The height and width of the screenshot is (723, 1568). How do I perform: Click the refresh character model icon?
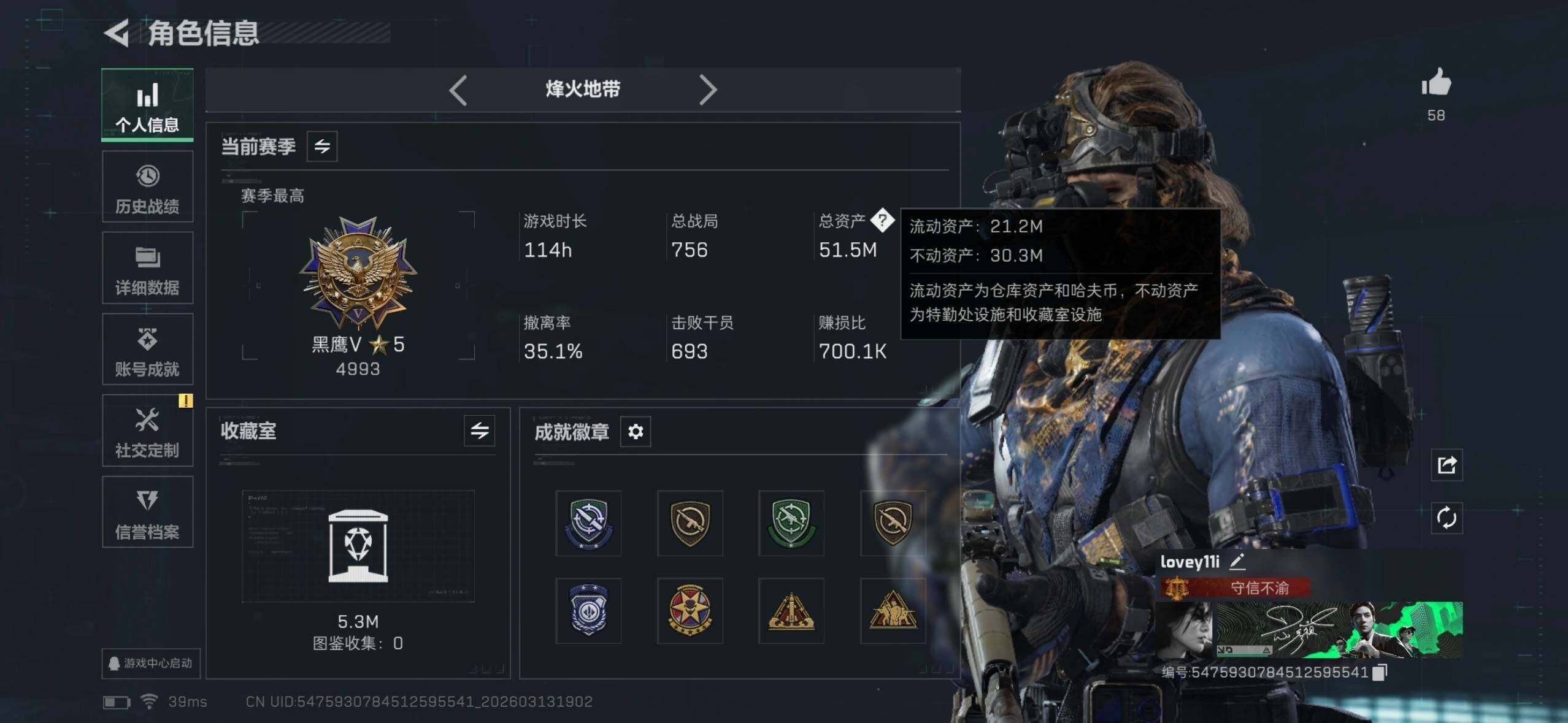click(1447, 518)
